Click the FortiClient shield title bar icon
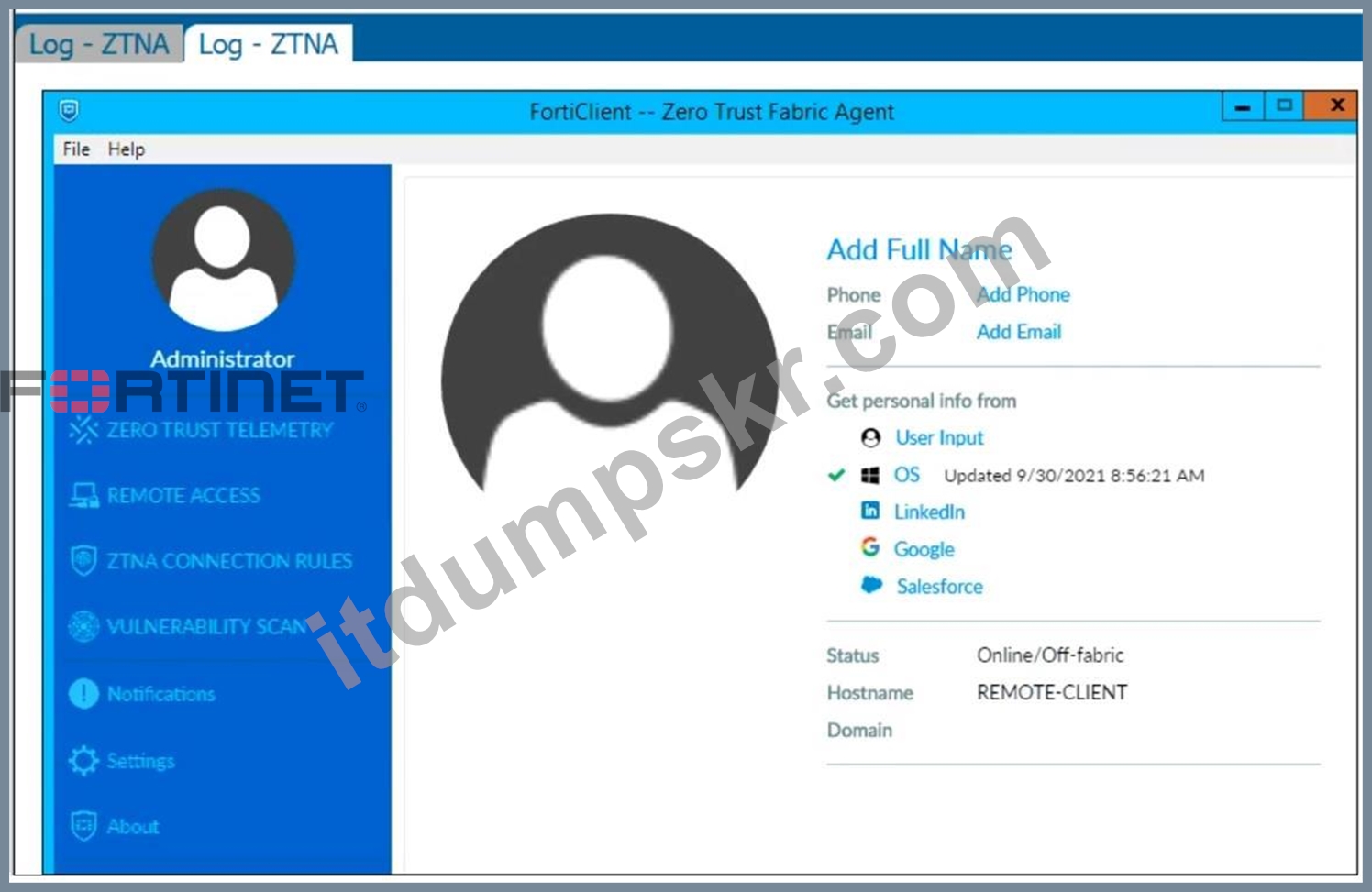This screenshot has height=892, width=1372. point(69,111)
